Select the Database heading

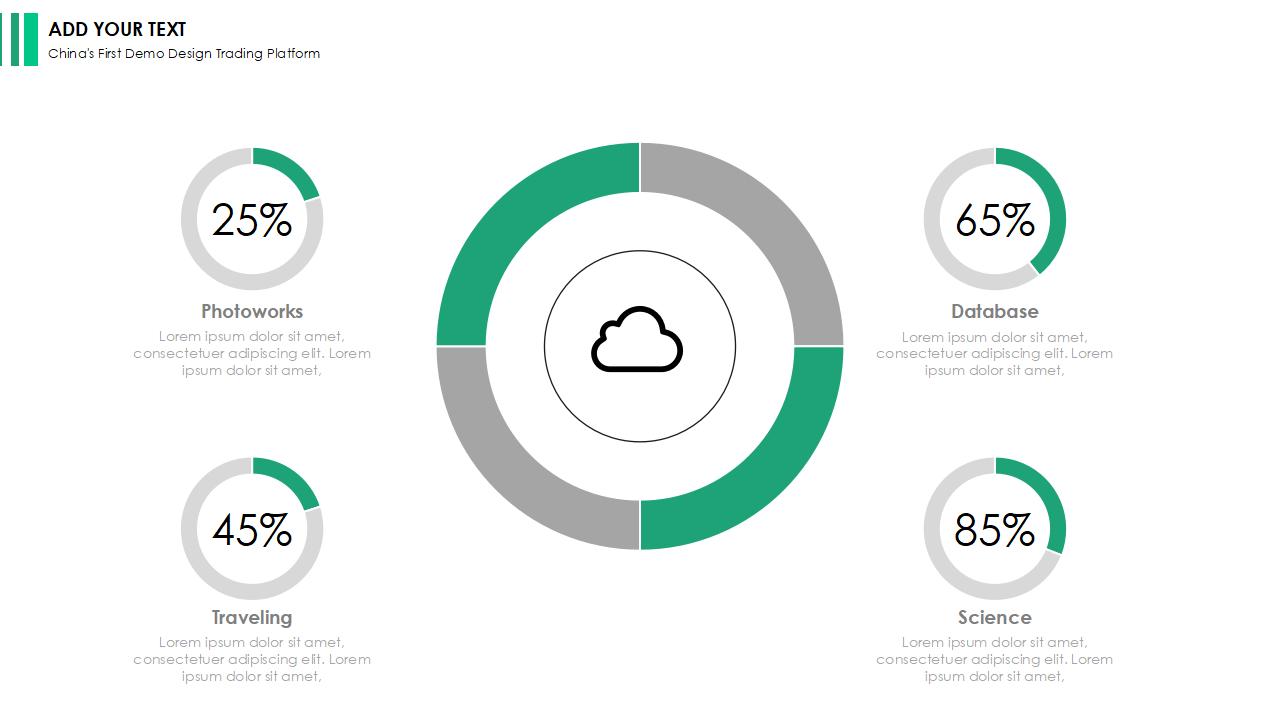tap(995, 311)
